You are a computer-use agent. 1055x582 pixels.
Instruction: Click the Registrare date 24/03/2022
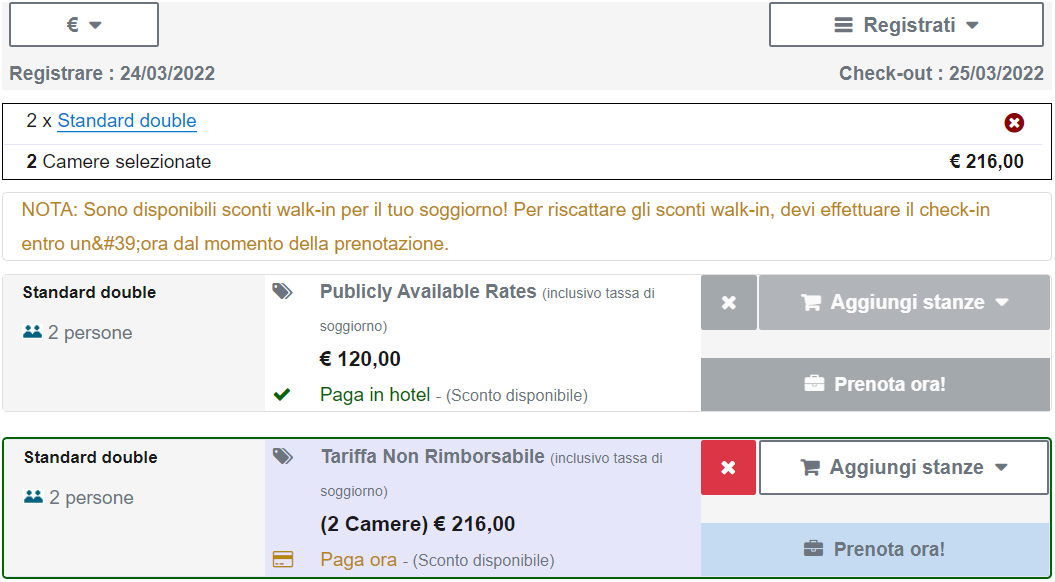coord(167,73)
